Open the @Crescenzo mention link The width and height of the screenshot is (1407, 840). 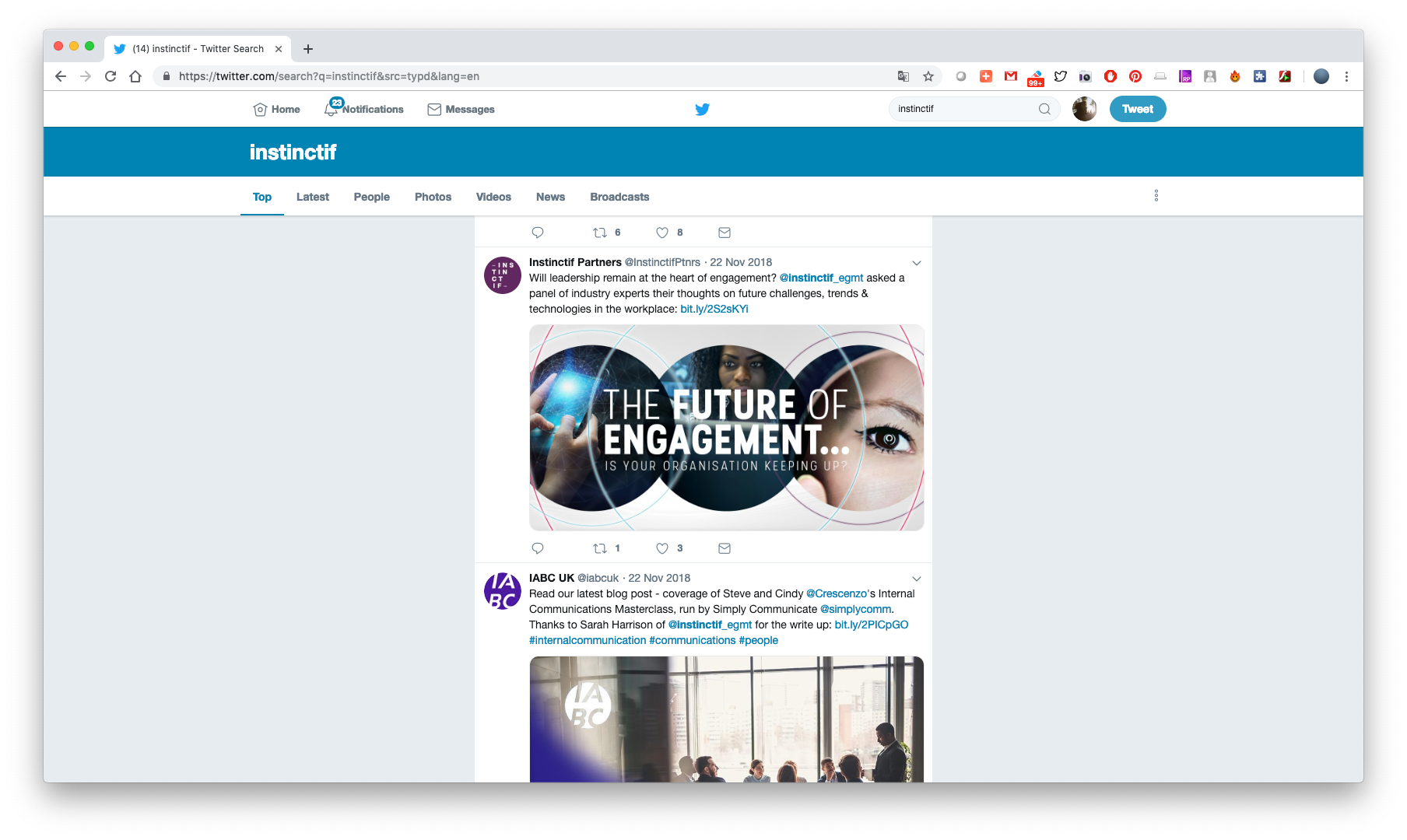[x=837, y=593]
